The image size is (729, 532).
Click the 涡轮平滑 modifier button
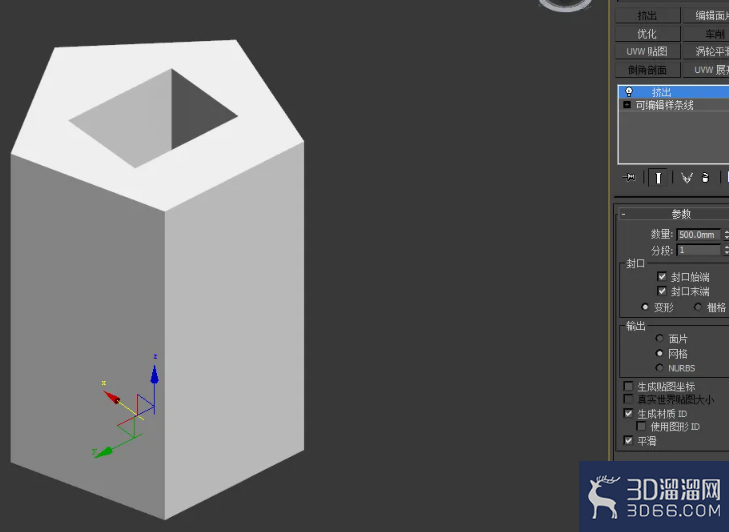[x=706, y=51]
